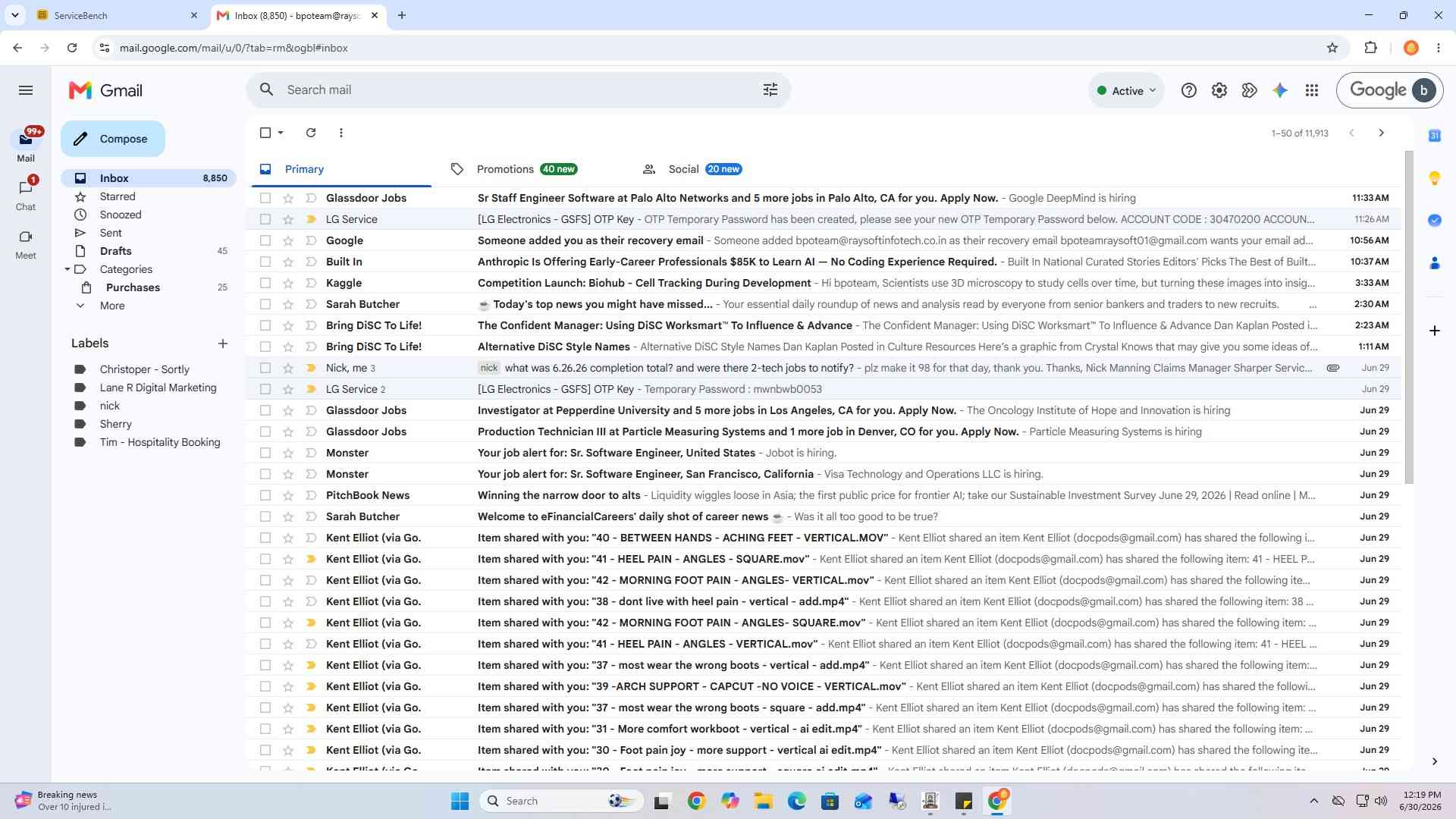Tick checkbox for PitchBook News email

point(265,495)
